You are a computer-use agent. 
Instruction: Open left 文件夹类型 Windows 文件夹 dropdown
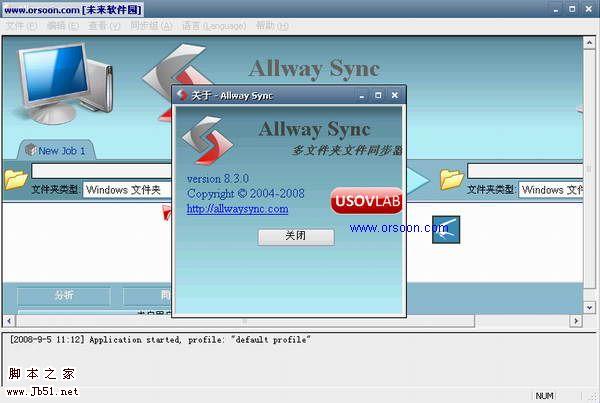click(127, 190)
